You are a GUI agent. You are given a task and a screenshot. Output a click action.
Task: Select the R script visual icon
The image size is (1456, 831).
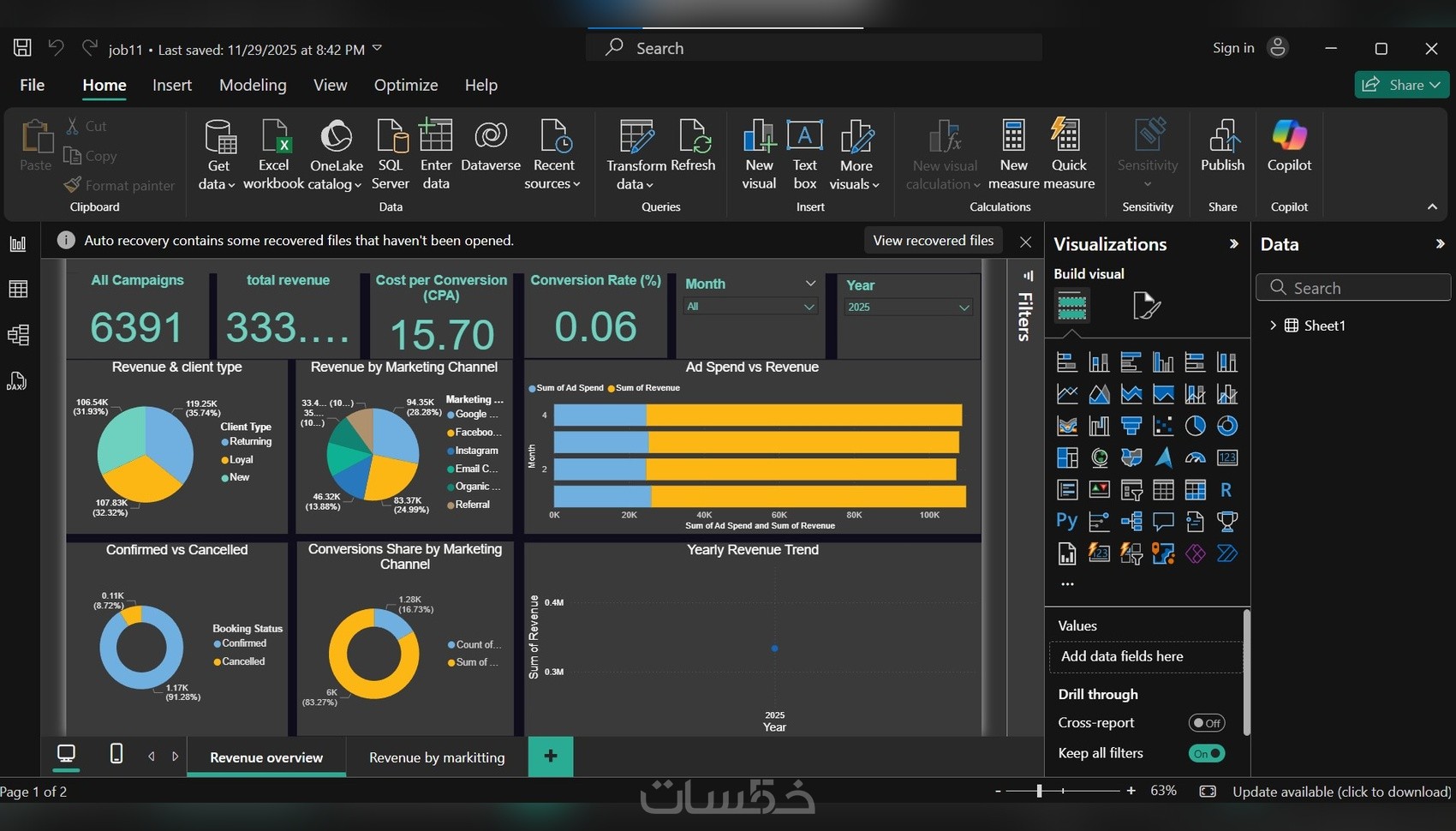coord(1227,490)
